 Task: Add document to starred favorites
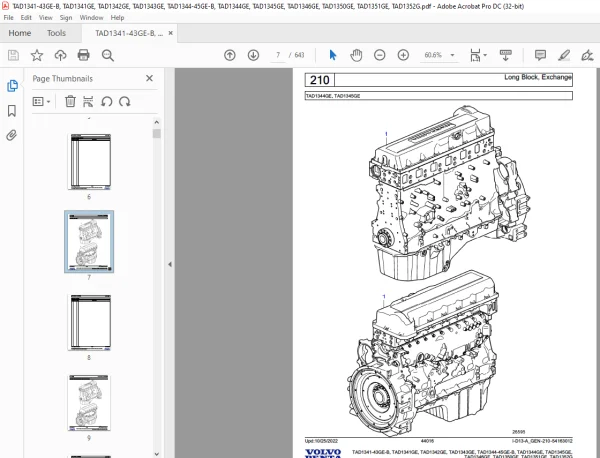pos(37,55)
